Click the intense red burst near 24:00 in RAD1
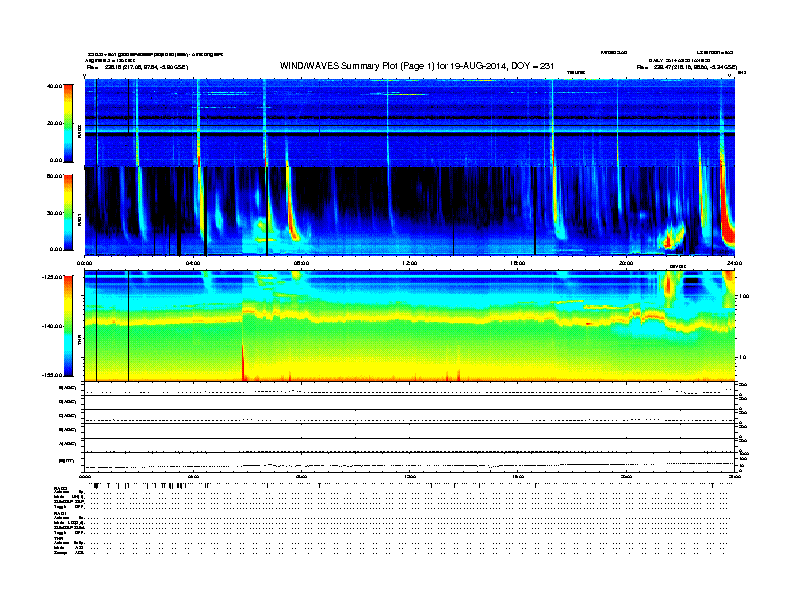 coord(727,222)
